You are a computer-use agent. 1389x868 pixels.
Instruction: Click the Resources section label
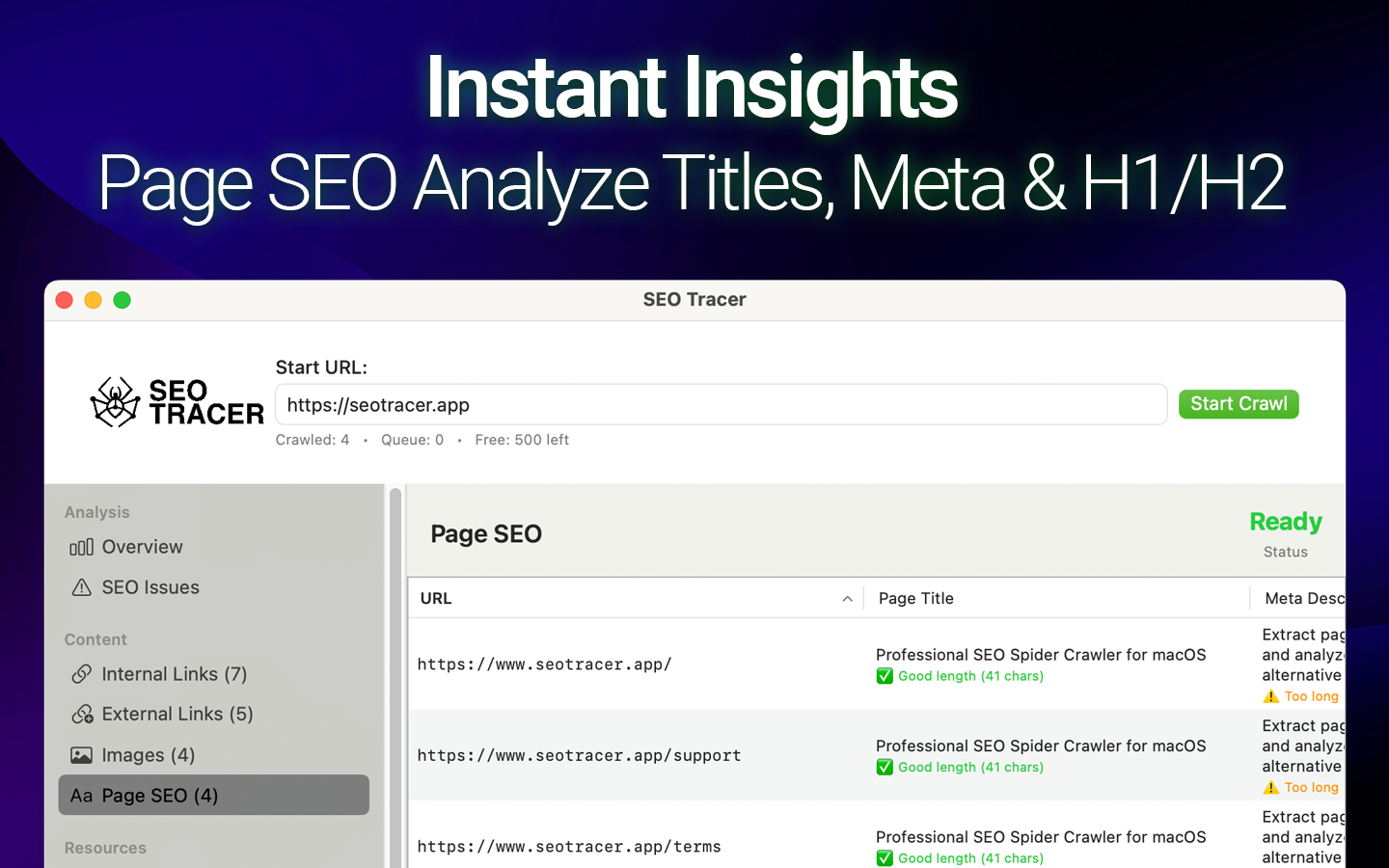[x=105, y=849]
